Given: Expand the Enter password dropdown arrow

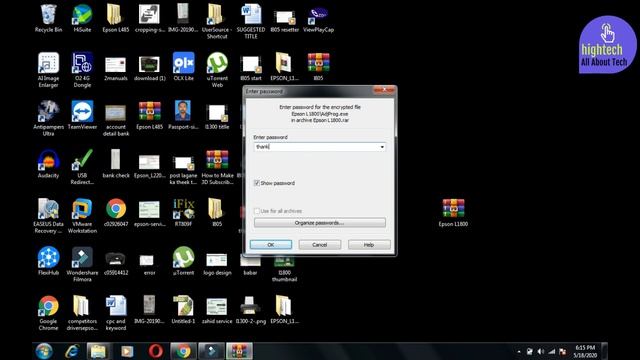Looking at the screenshot, I should click(x=382, y=147).
